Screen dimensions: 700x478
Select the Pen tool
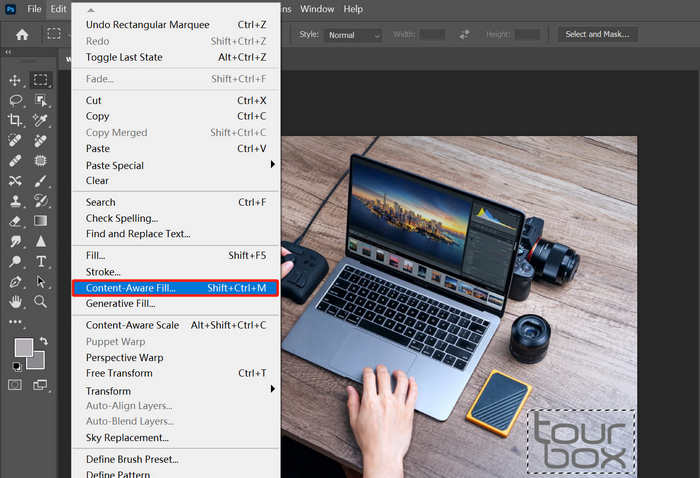tap(15, 282)
